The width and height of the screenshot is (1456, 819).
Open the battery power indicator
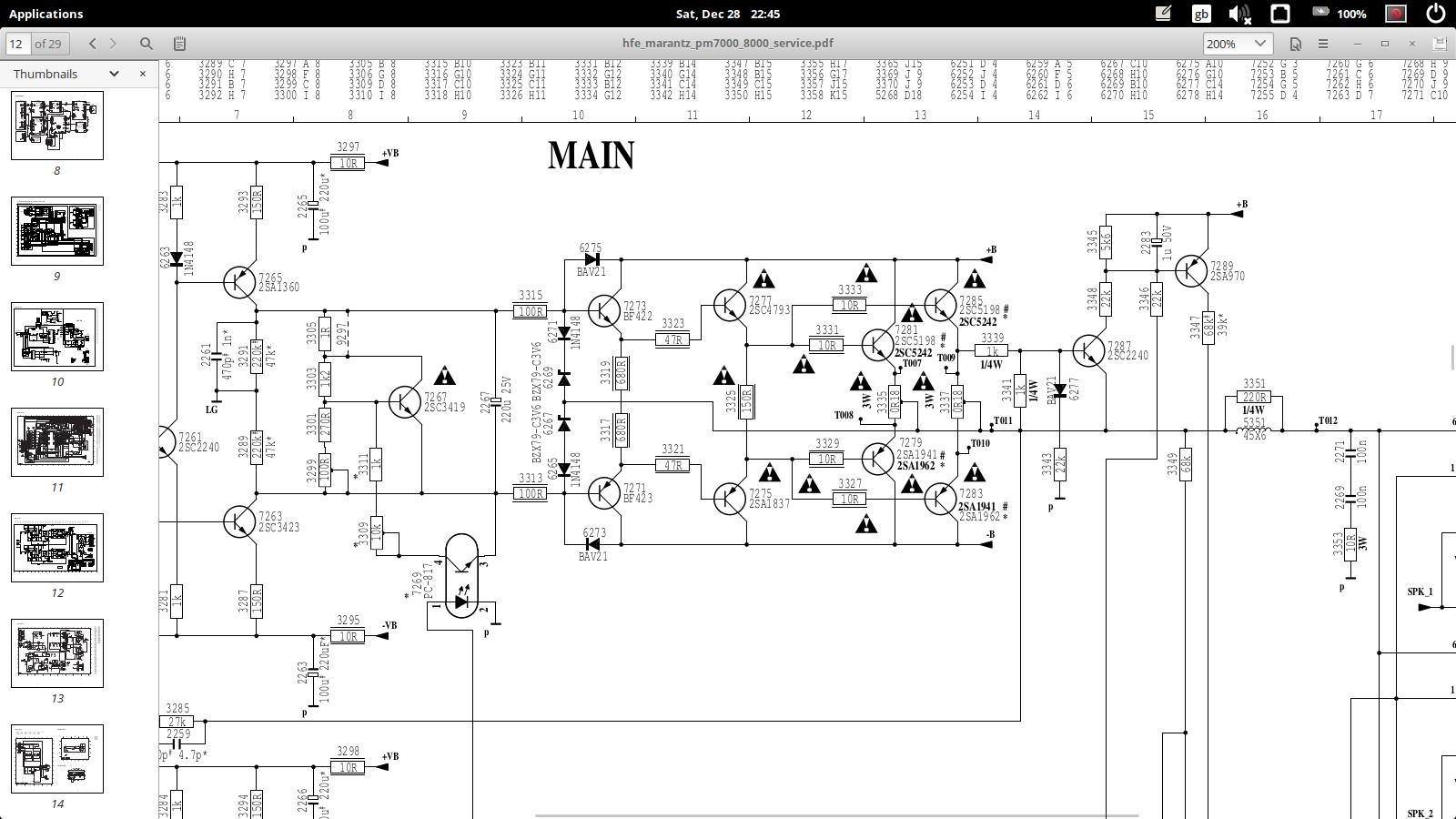click(1340, 14)
